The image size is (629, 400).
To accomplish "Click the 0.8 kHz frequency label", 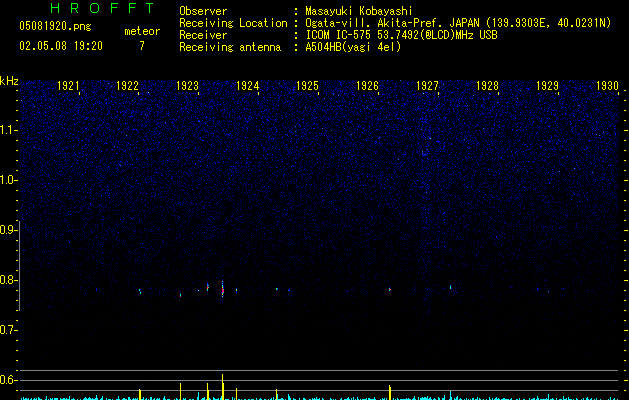I will click(8, 280).
